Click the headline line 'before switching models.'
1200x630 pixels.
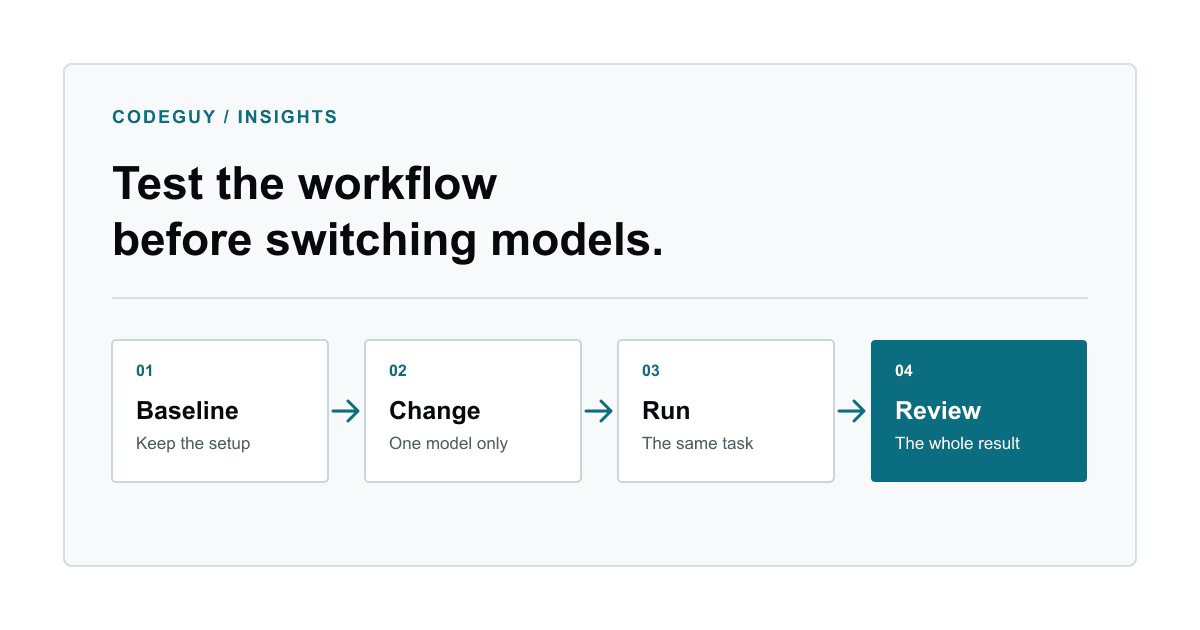click(388, 241)
